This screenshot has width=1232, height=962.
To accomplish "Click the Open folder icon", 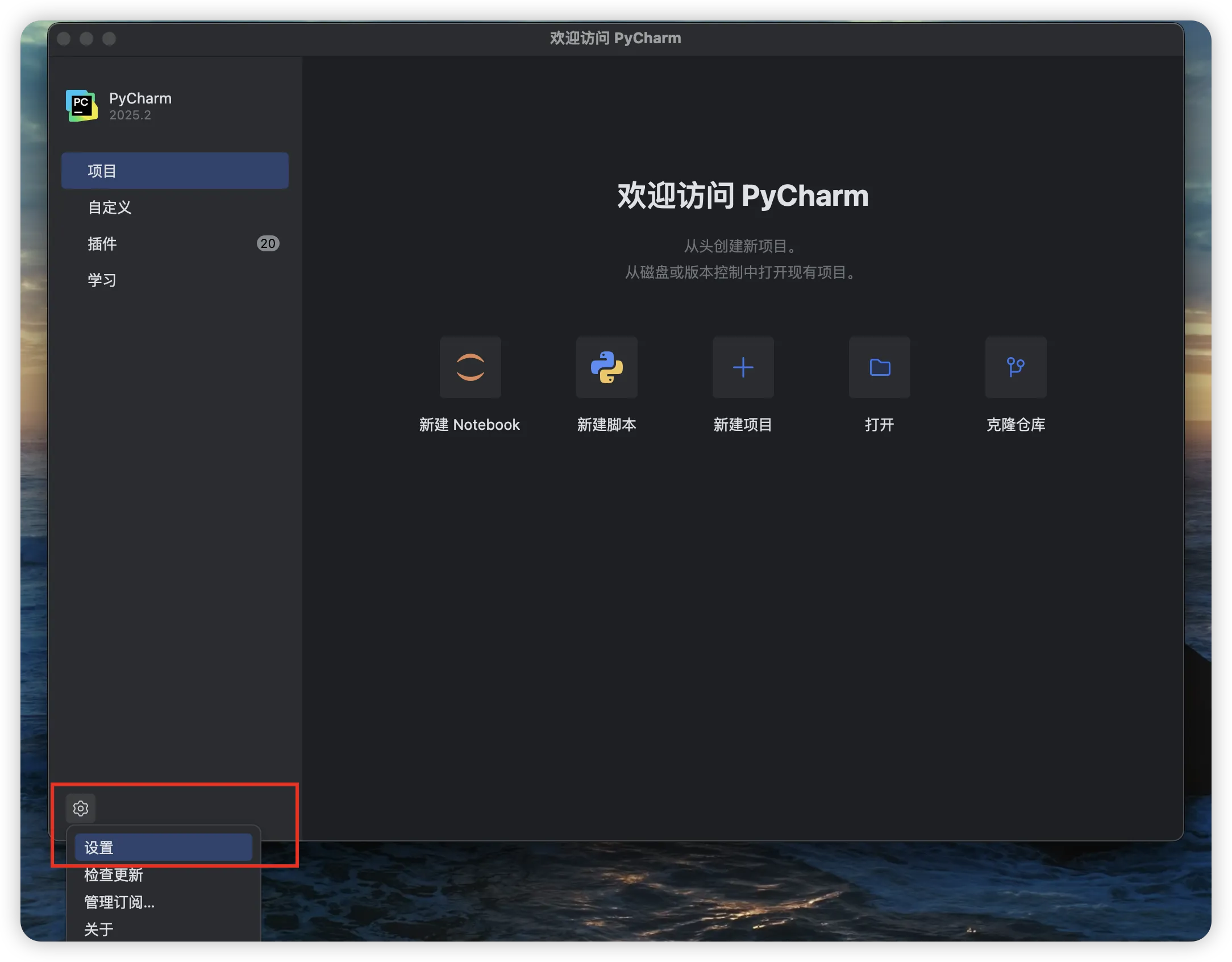I will 879,367.
